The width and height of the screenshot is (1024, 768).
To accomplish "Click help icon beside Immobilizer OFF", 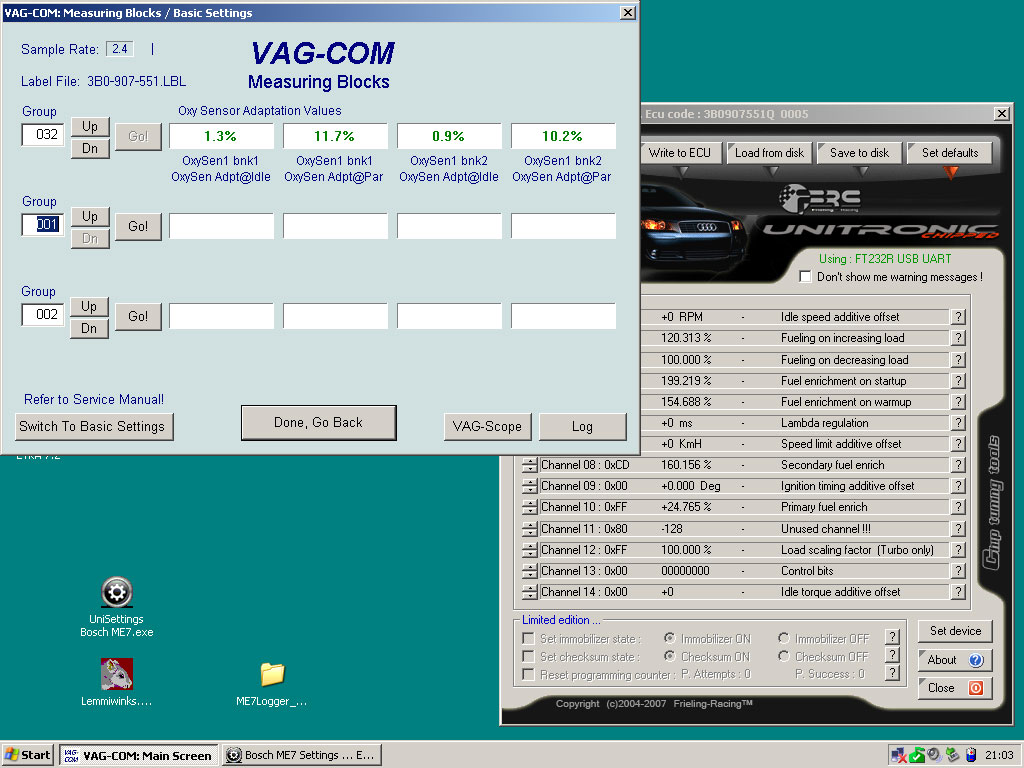I will [893, 638].
